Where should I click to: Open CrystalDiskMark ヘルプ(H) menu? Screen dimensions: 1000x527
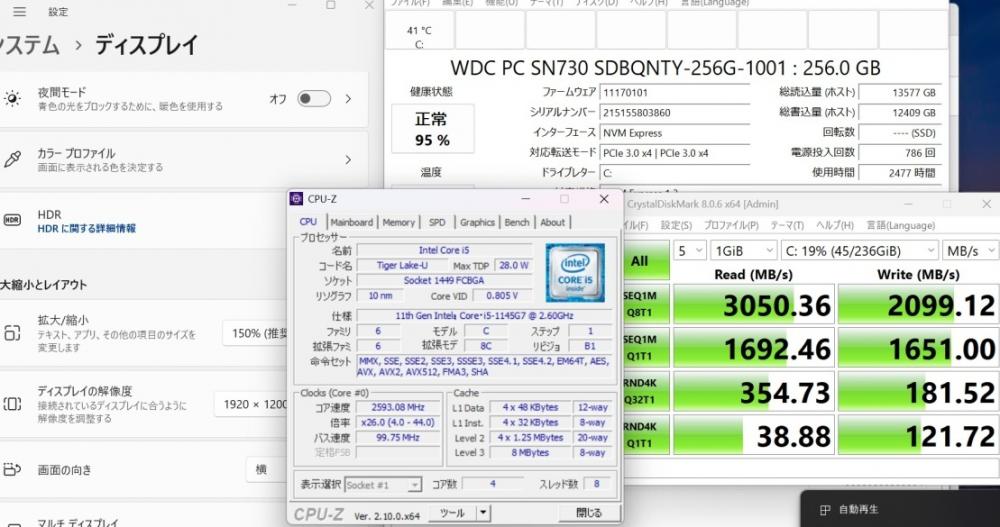click(x=835, y=226)
